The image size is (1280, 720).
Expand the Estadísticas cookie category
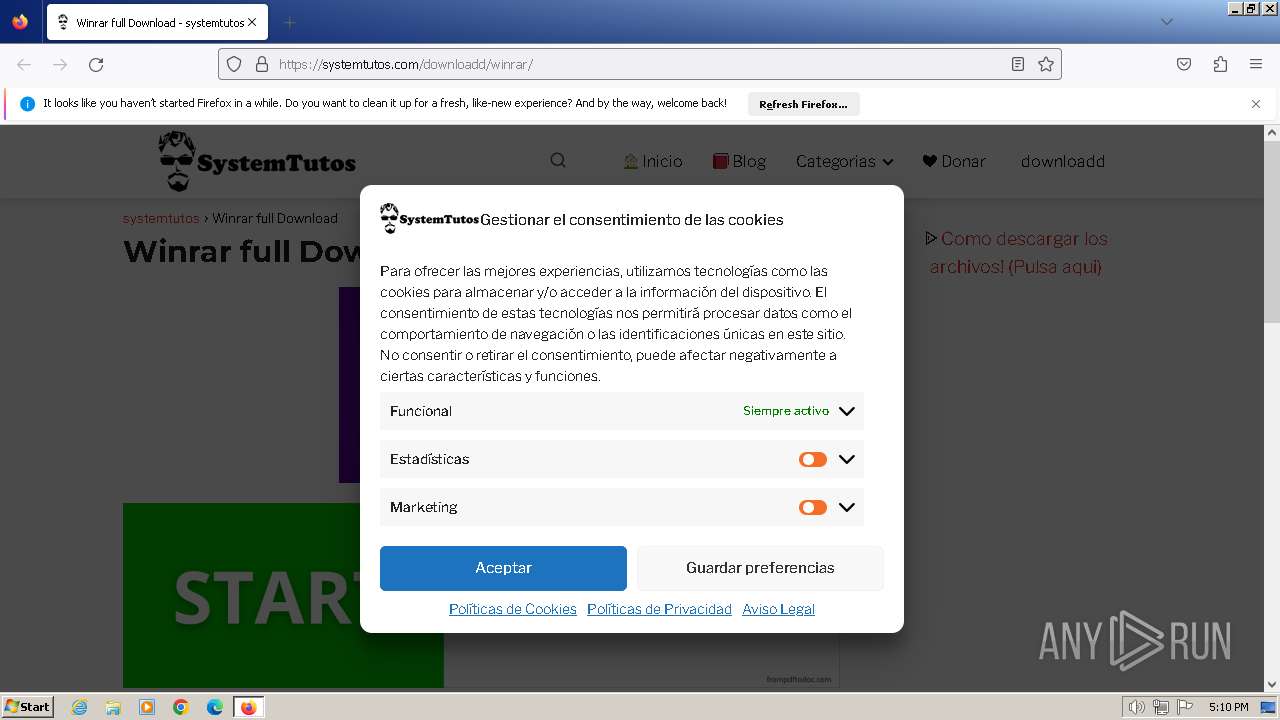pos(847,459)
